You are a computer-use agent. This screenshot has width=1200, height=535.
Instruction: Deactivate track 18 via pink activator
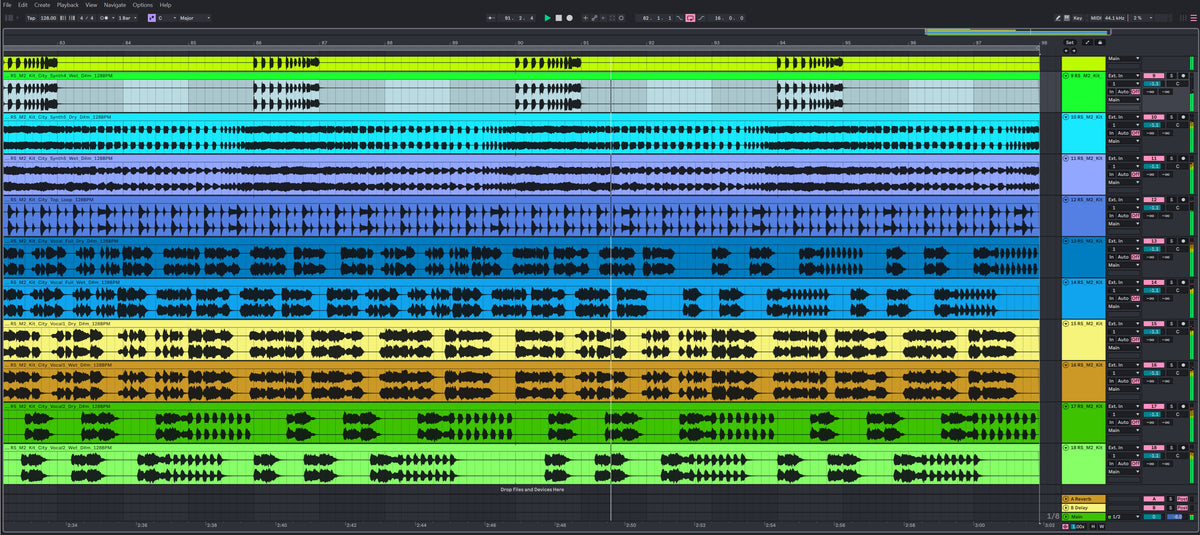tap(1153, 447)
